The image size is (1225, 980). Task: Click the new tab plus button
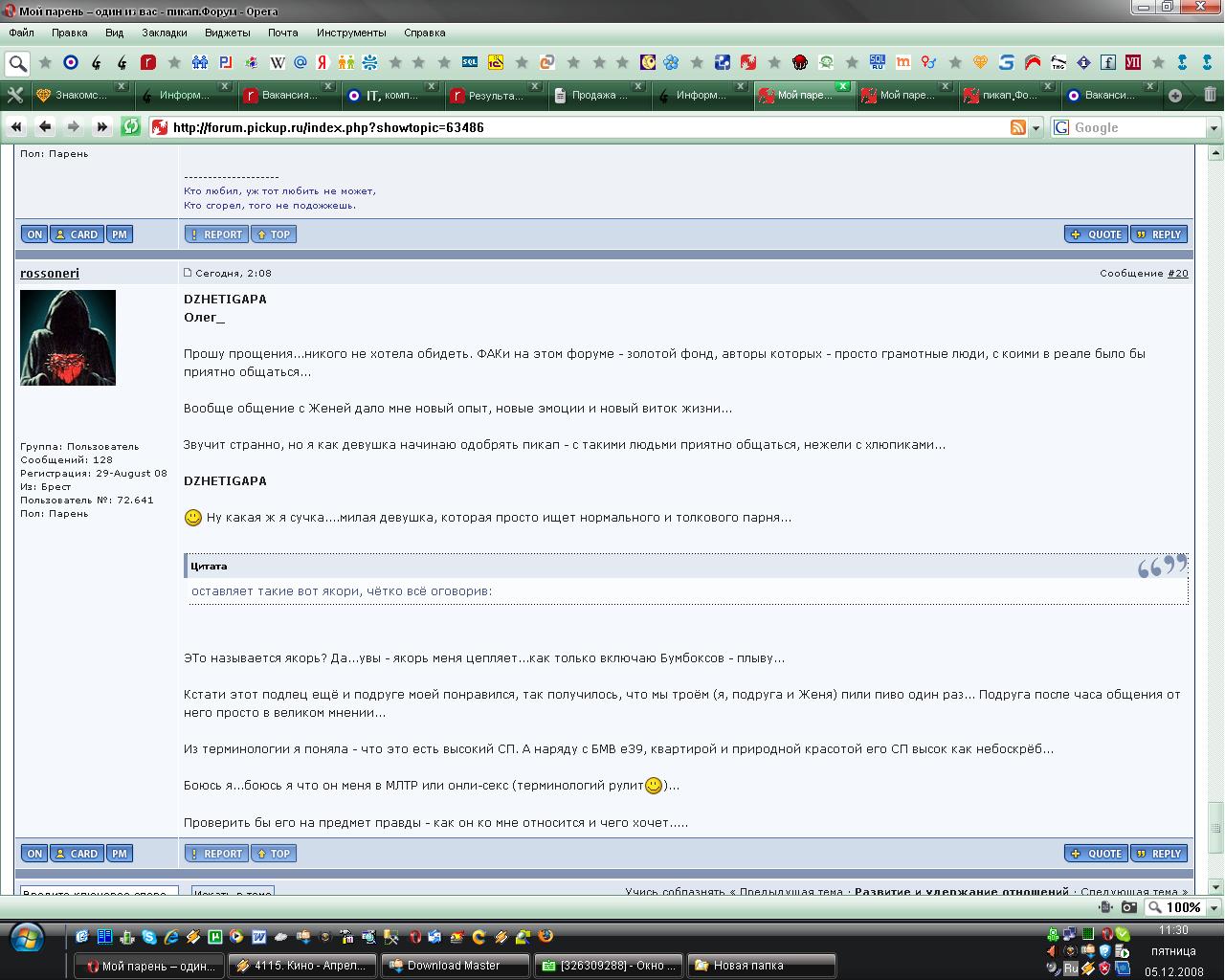pyautogui.click(x=1175, y=95)
